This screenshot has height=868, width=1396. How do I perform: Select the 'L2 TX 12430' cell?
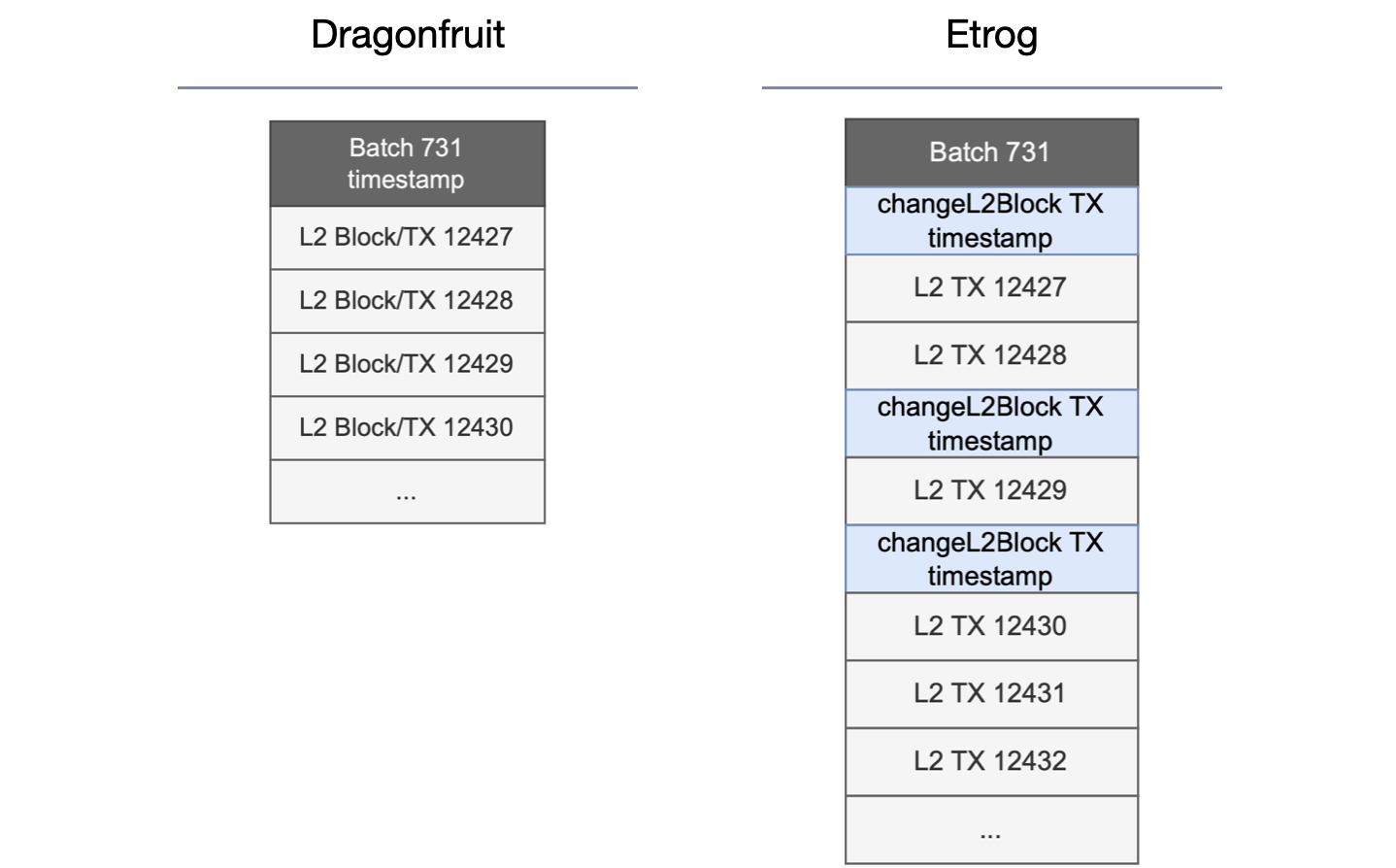(991, 626)
